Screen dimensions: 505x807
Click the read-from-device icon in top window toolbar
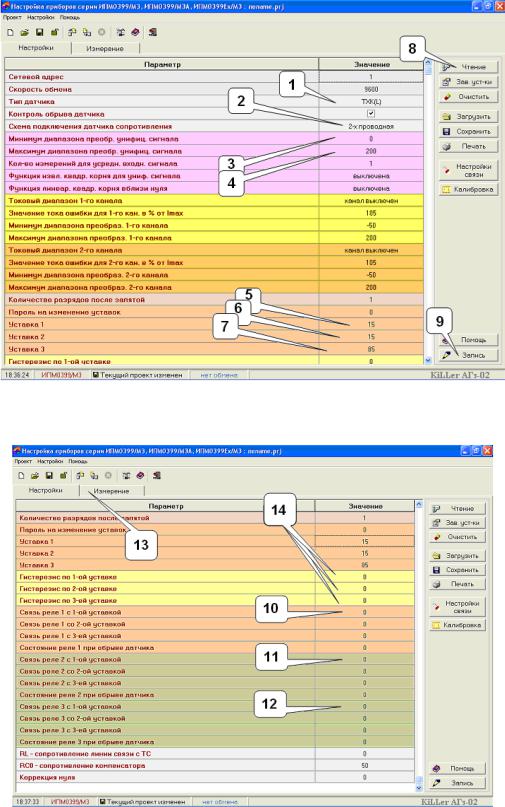pos(72,32)
